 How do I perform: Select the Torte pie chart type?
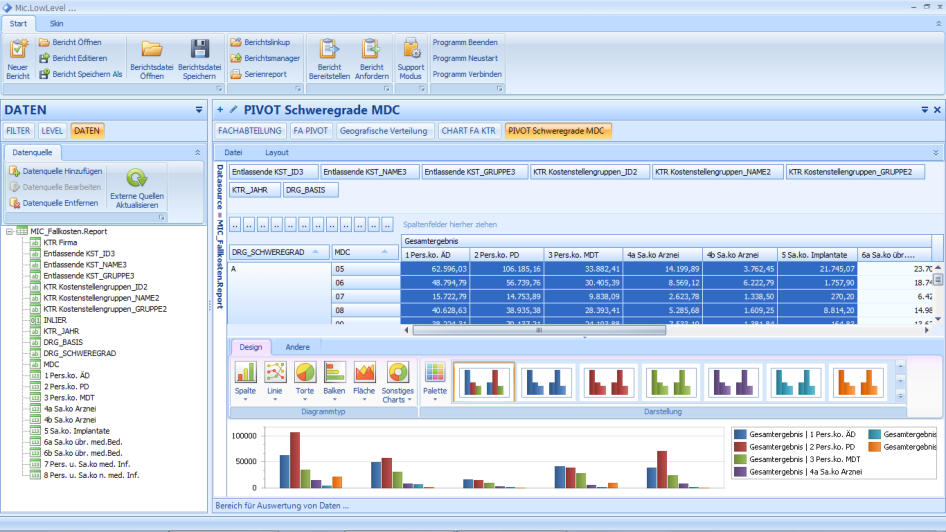click(x=305, y=373)
